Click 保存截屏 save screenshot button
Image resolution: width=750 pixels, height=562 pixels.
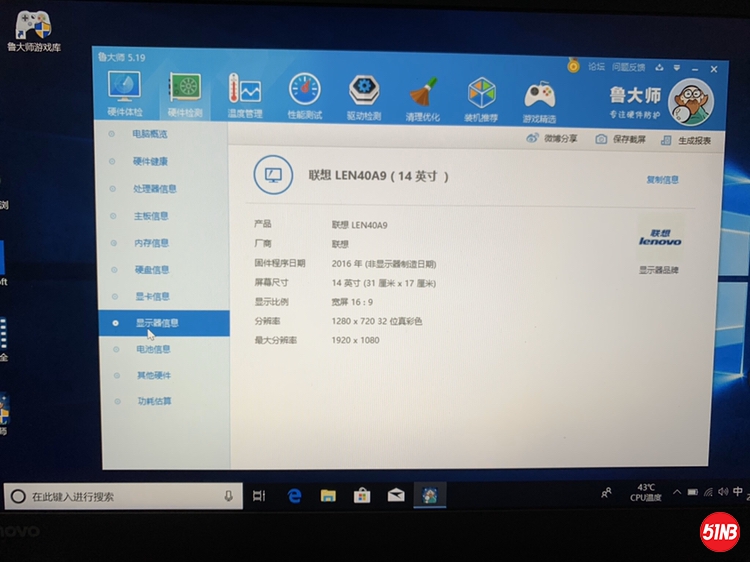(621, 139)
